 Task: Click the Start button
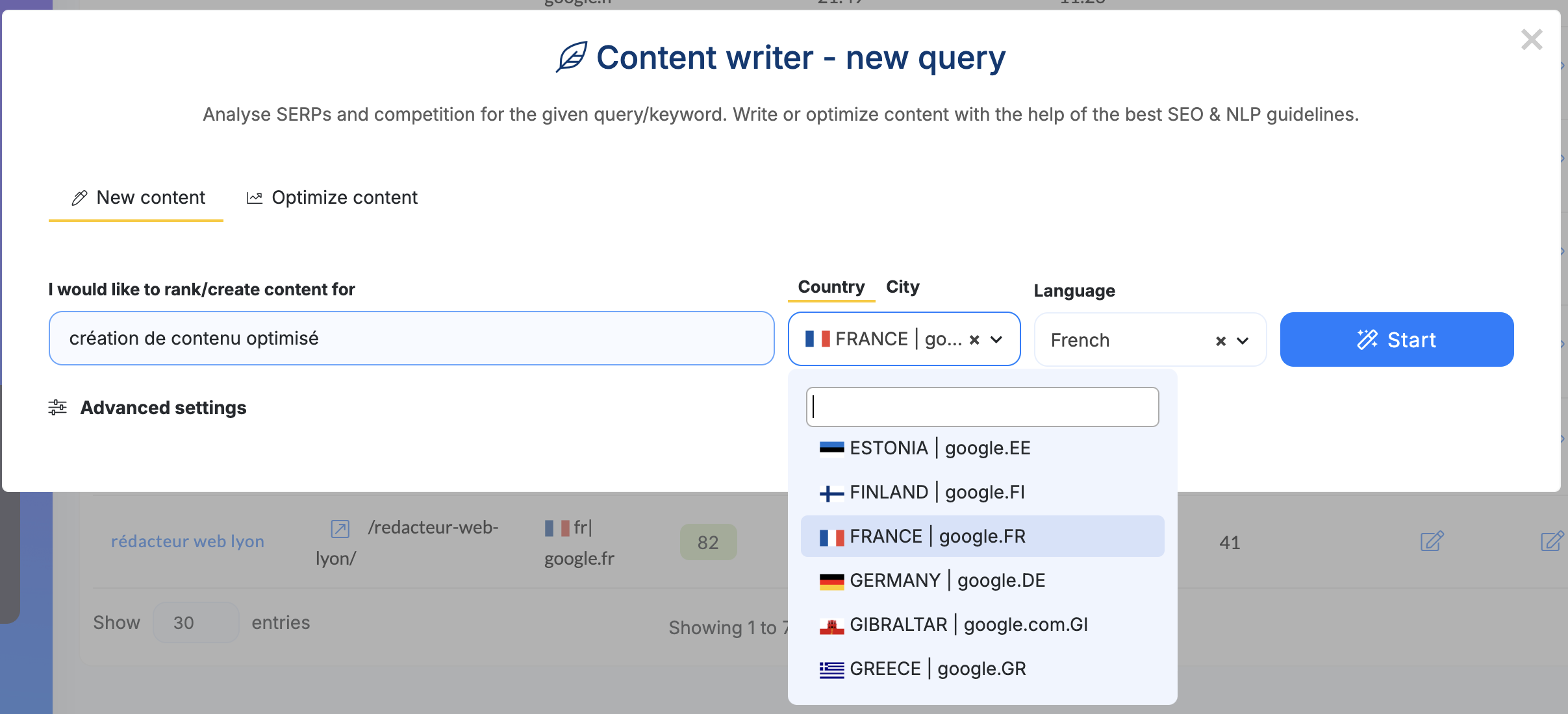tap(1397, 339)
